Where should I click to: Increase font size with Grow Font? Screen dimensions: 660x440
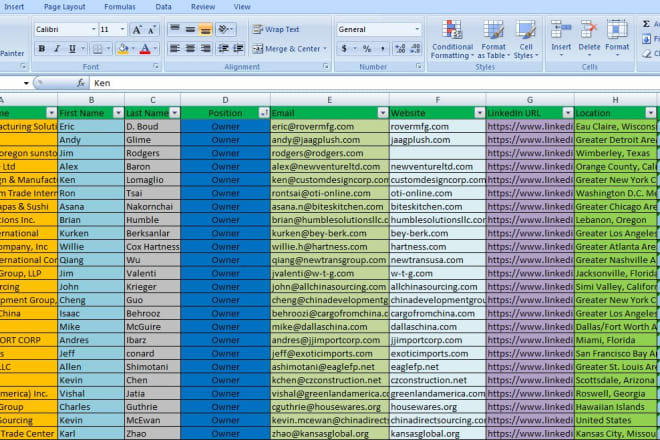pos(137,29)
